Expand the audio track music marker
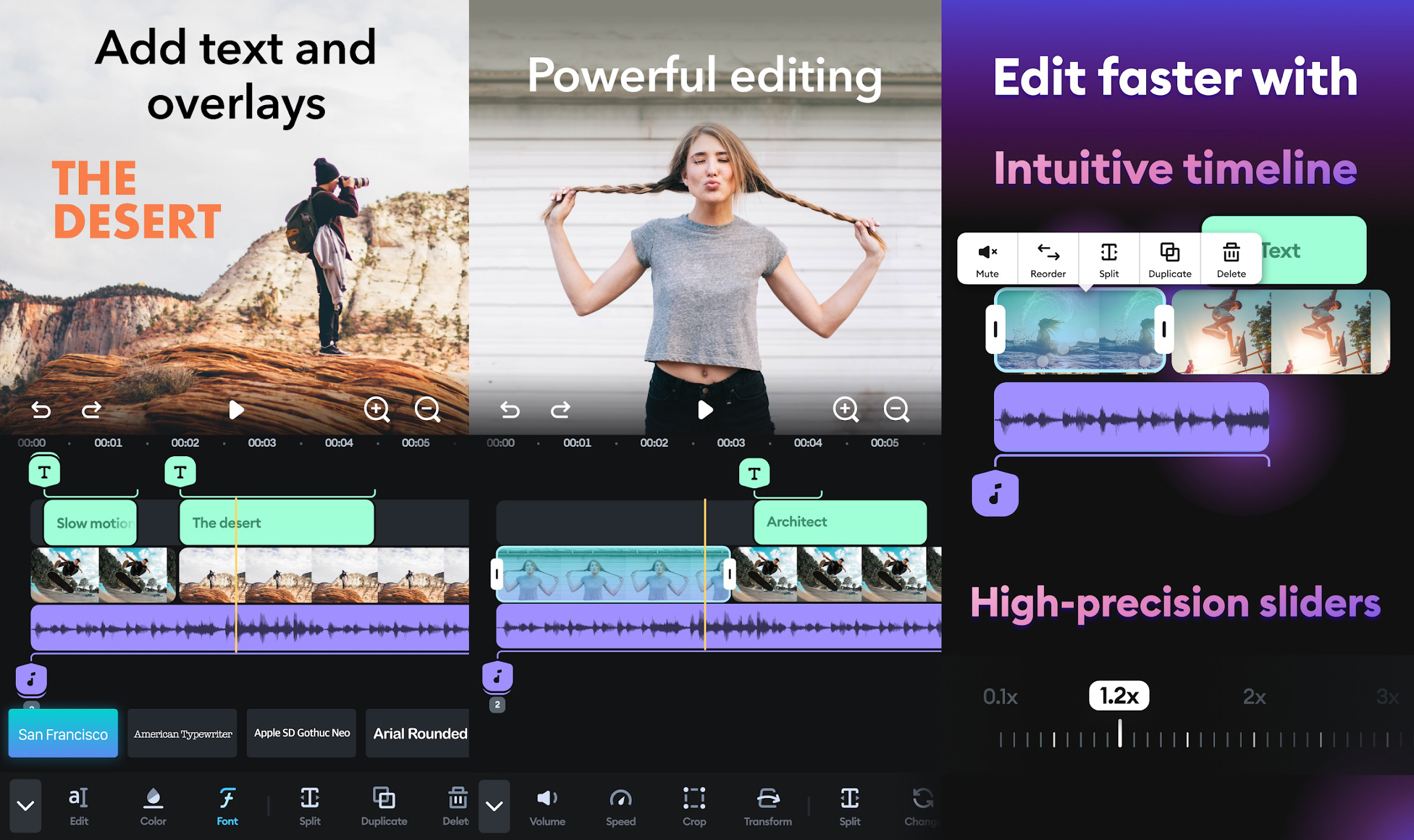Image resolution: width=1414 pixels, height=840 pixels. point(497,677)
